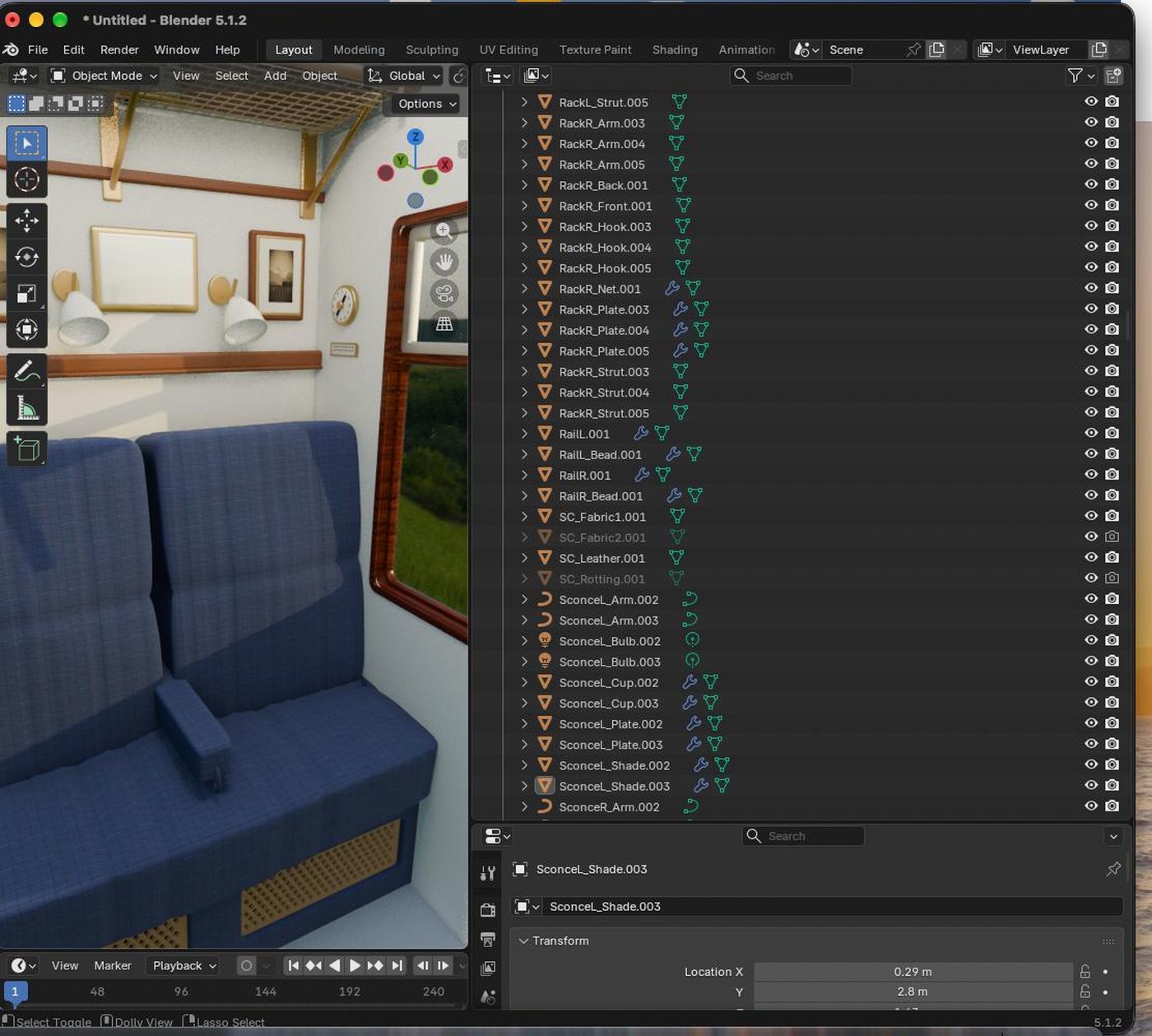Open the Render properties tab
1152x1036 pixels.
click(x=488, y=909)
